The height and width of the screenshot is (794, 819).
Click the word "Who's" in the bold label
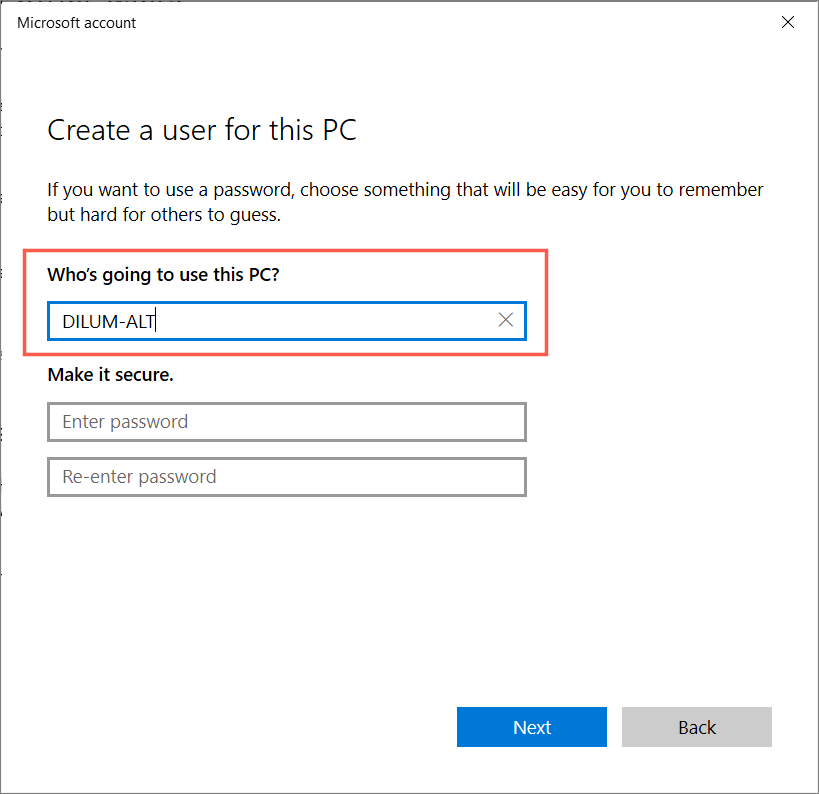pos(71,275)
